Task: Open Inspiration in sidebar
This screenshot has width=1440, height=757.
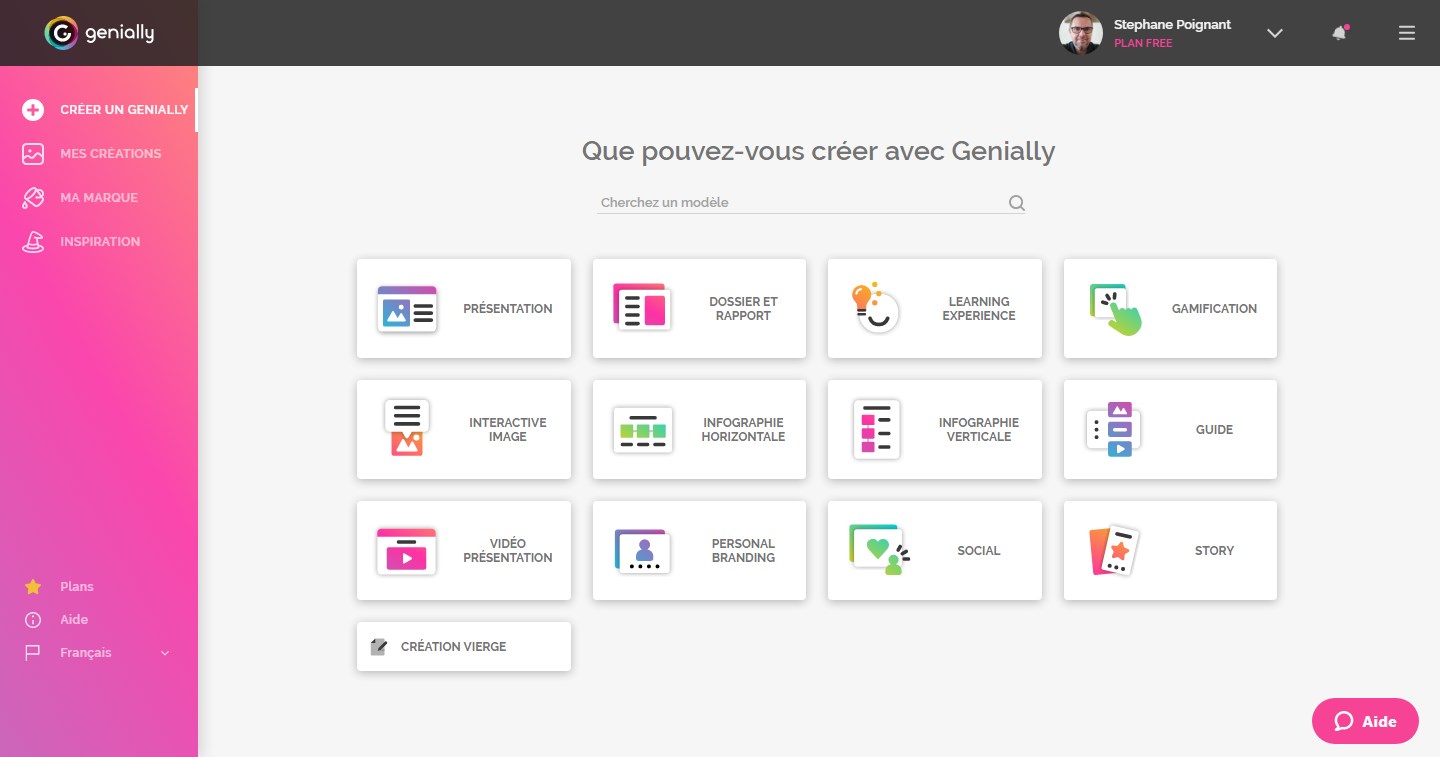Action: click(100, 242)
